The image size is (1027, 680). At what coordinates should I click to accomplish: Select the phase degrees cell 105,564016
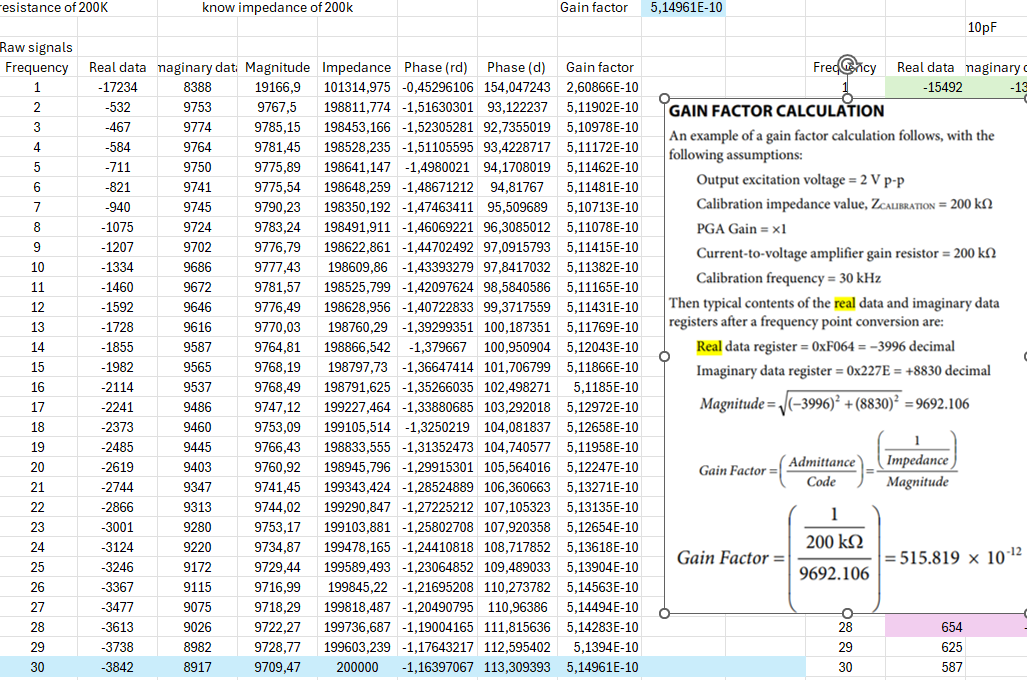[x=517, y=467]
